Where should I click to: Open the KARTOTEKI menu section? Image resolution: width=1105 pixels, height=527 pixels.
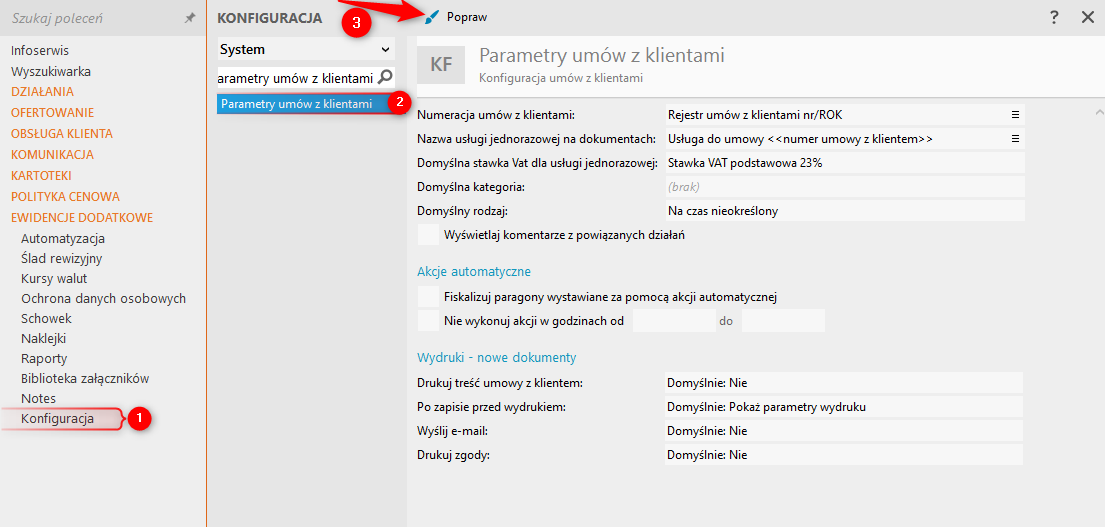[41, 175]
